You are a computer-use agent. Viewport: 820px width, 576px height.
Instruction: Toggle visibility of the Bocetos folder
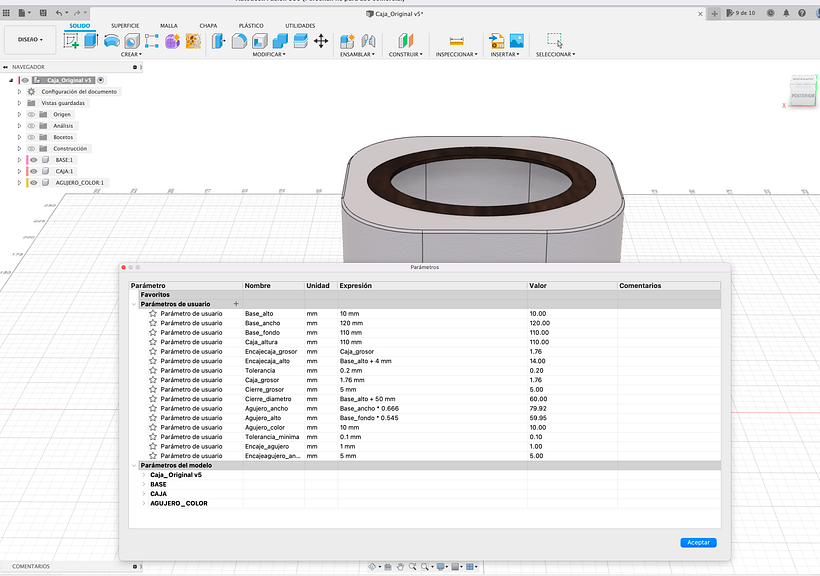(x=31, y=137)
